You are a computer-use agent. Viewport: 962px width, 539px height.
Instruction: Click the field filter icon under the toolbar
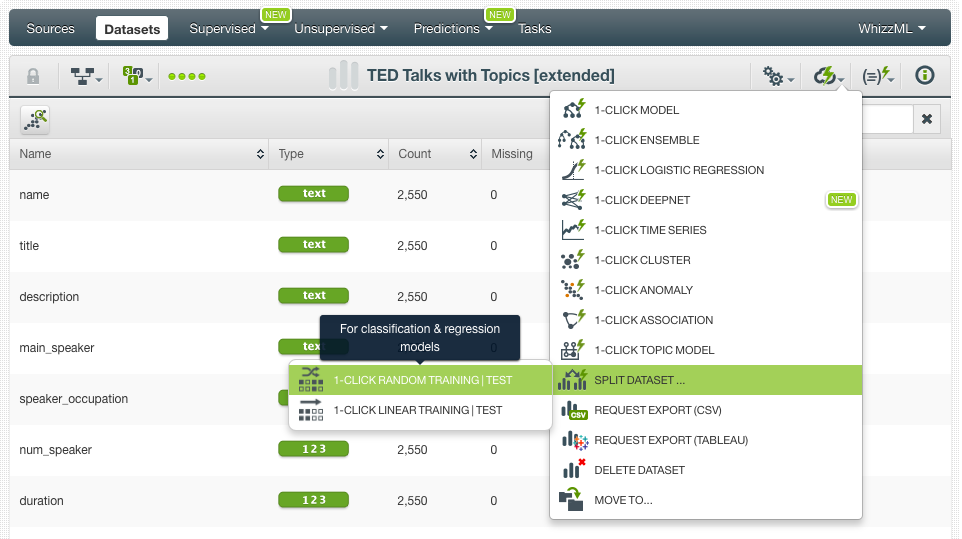click(35, 120)
